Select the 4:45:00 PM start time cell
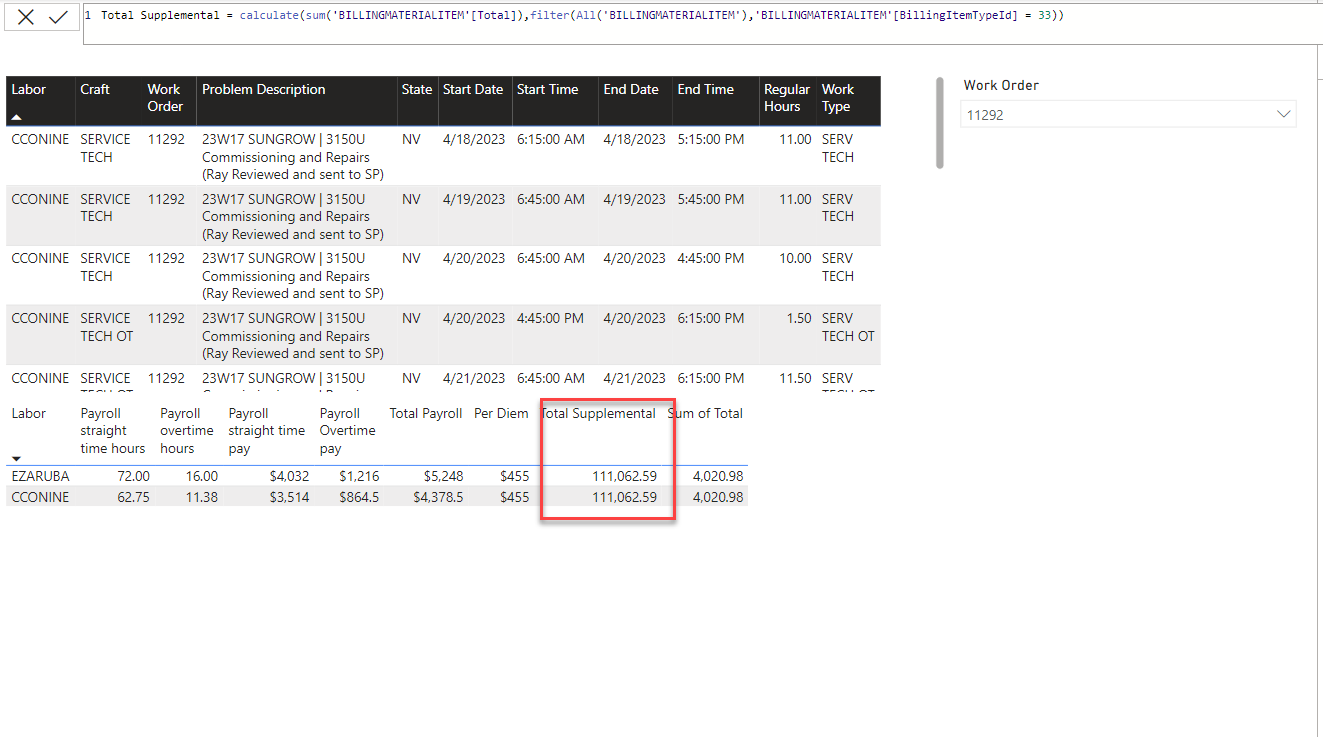 click(x=551, y=318)
